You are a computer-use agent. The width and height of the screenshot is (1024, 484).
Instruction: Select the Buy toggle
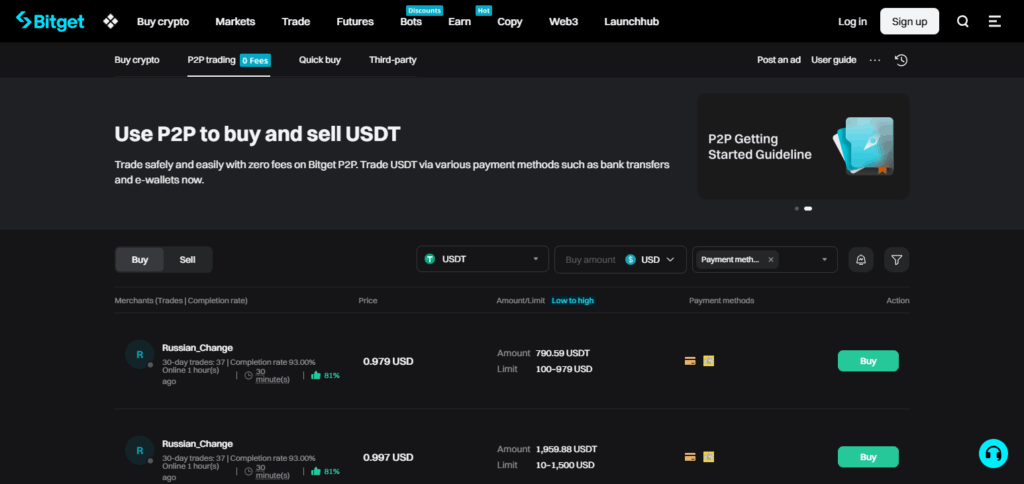click(x=140, y=259)
